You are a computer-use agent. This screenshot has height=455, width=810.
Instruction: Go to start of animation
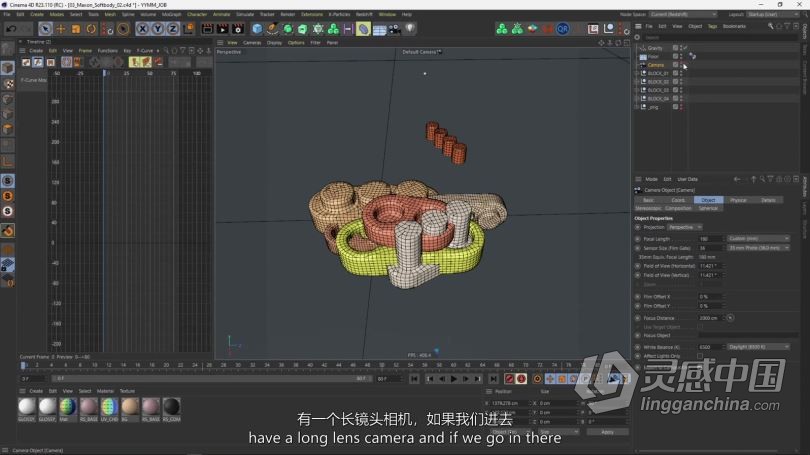pos(414,379)
